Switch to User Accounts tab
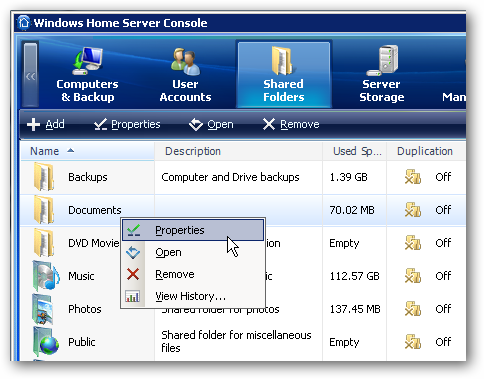This screenshot has width=484, height=379. (x=185, y=75)
